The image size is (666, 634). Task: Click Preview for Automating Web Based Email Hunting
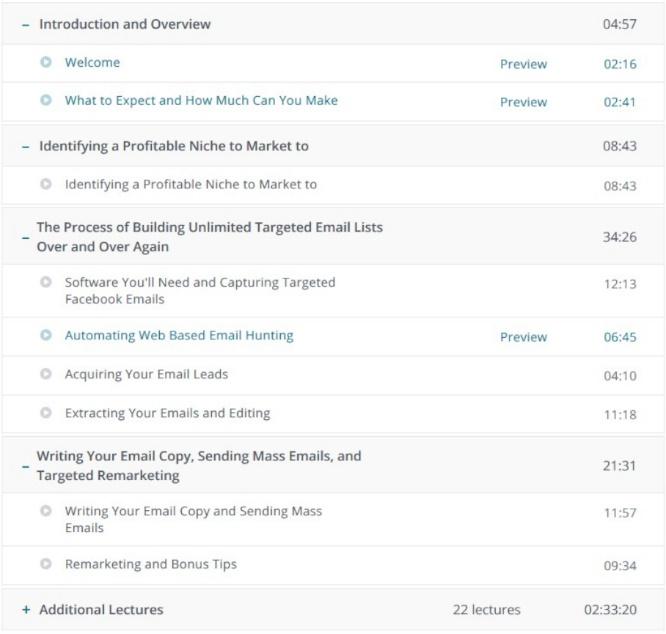(523, 337)
